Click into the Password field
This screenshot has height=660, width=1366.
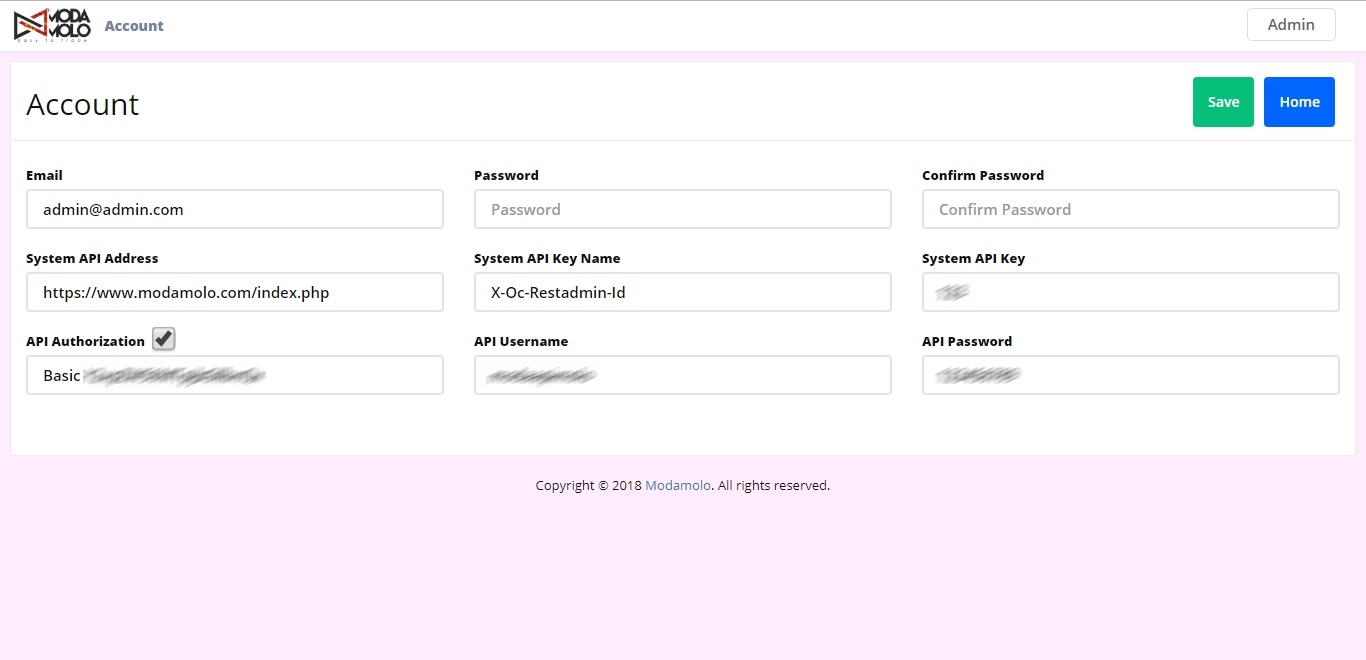pyautogui.click(x=682, y=210)
